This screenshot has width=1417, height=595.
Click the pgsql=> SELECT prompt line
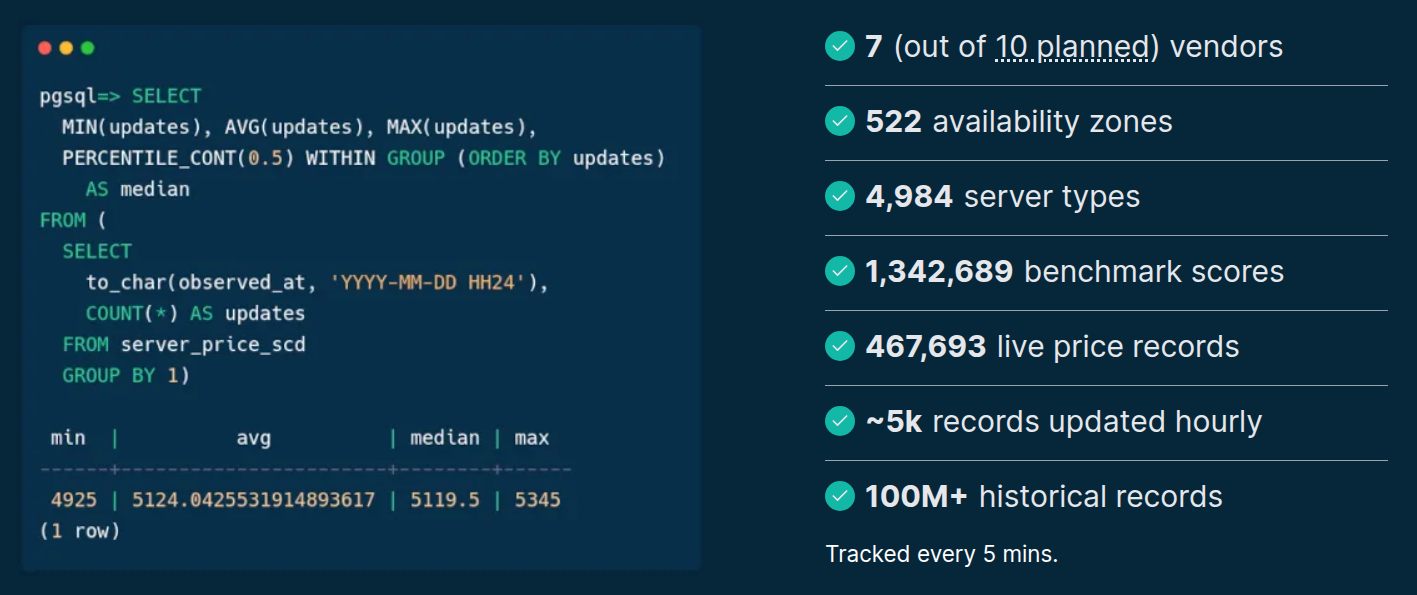click(120, 96)
